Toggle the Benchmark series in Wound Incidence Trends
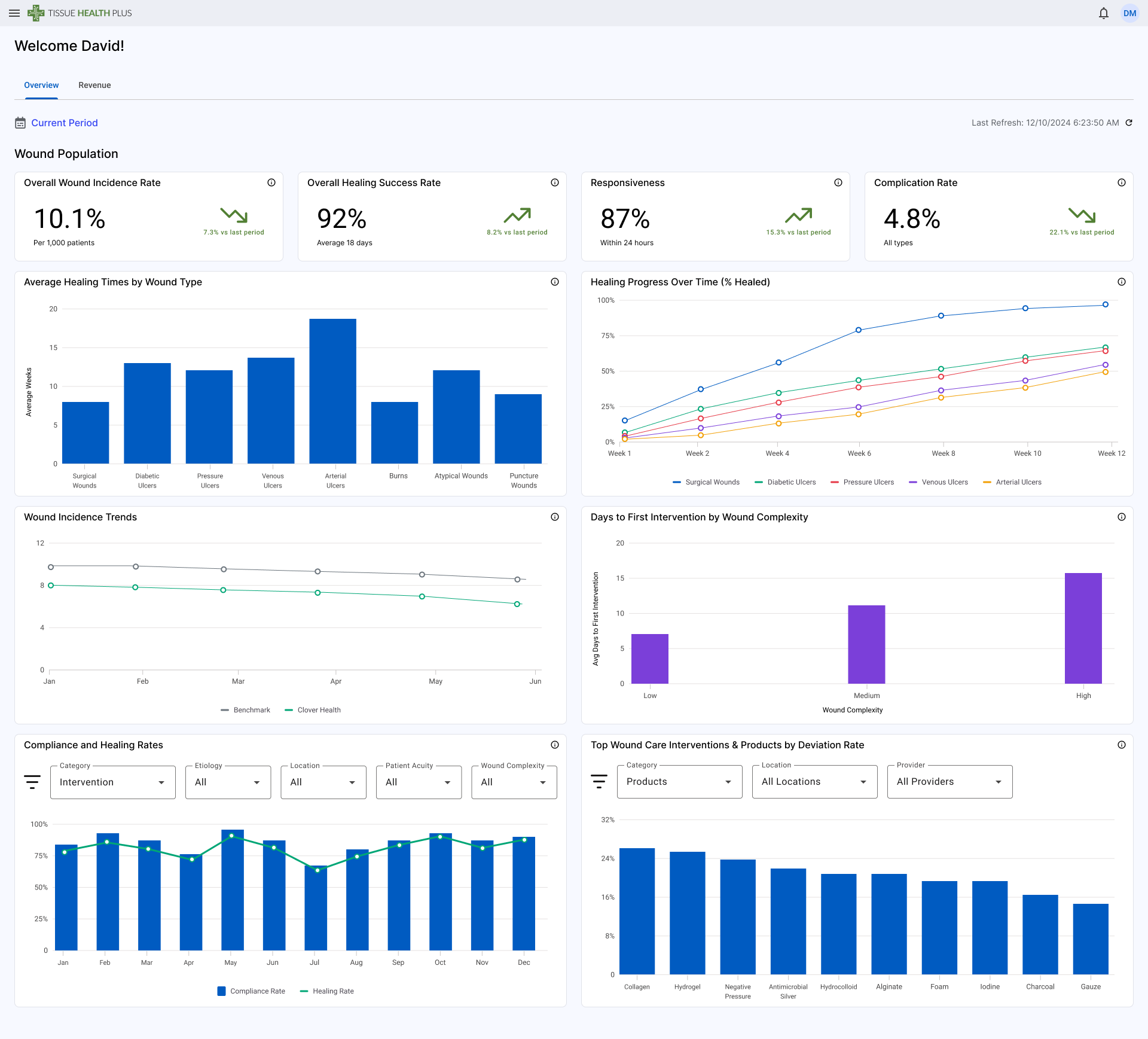This screenshot has width=1148, height=1039. (245, 710)
